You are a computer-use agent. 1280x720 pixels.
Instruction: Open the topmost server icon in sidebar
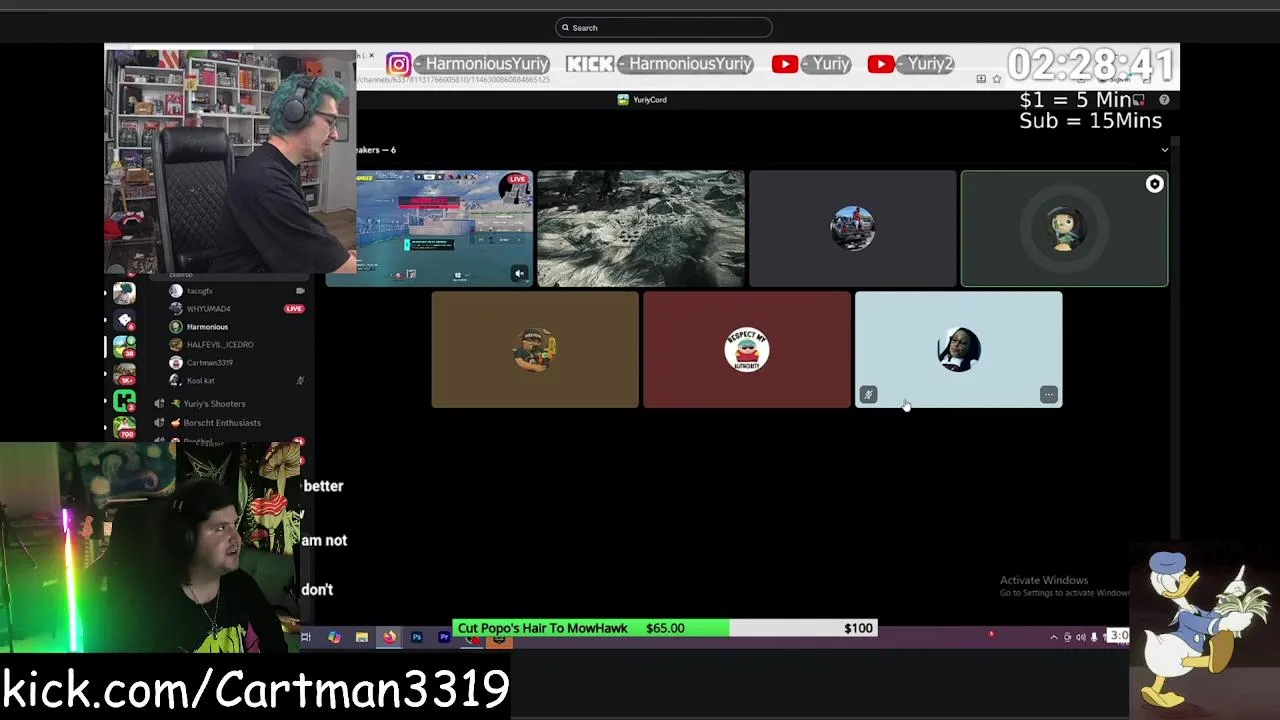coord(124,293)
